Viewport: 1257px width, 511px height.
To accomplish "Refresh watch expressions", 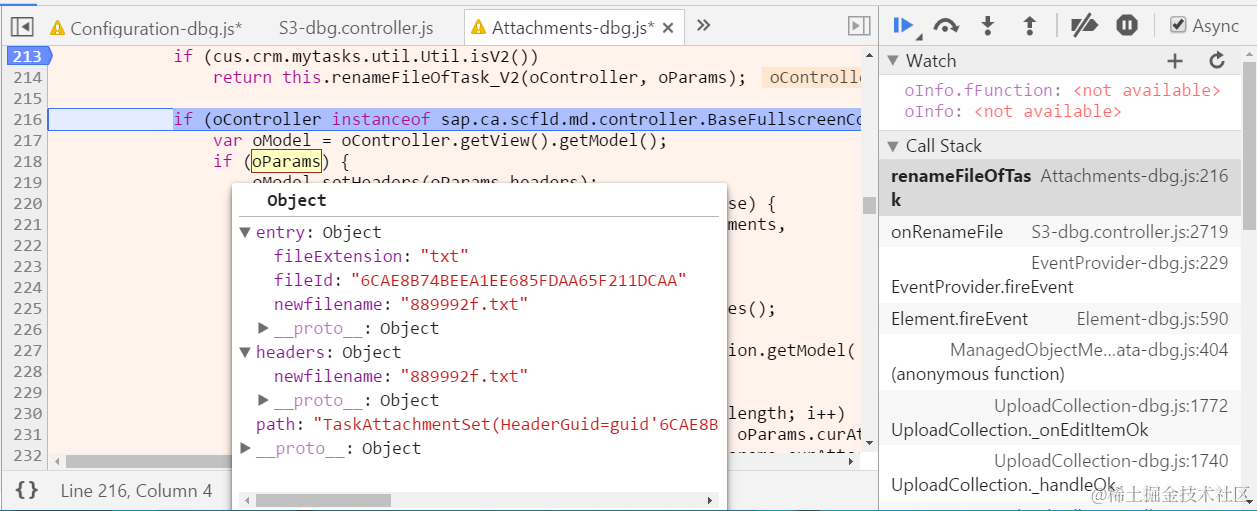I will click(1217, 61).
